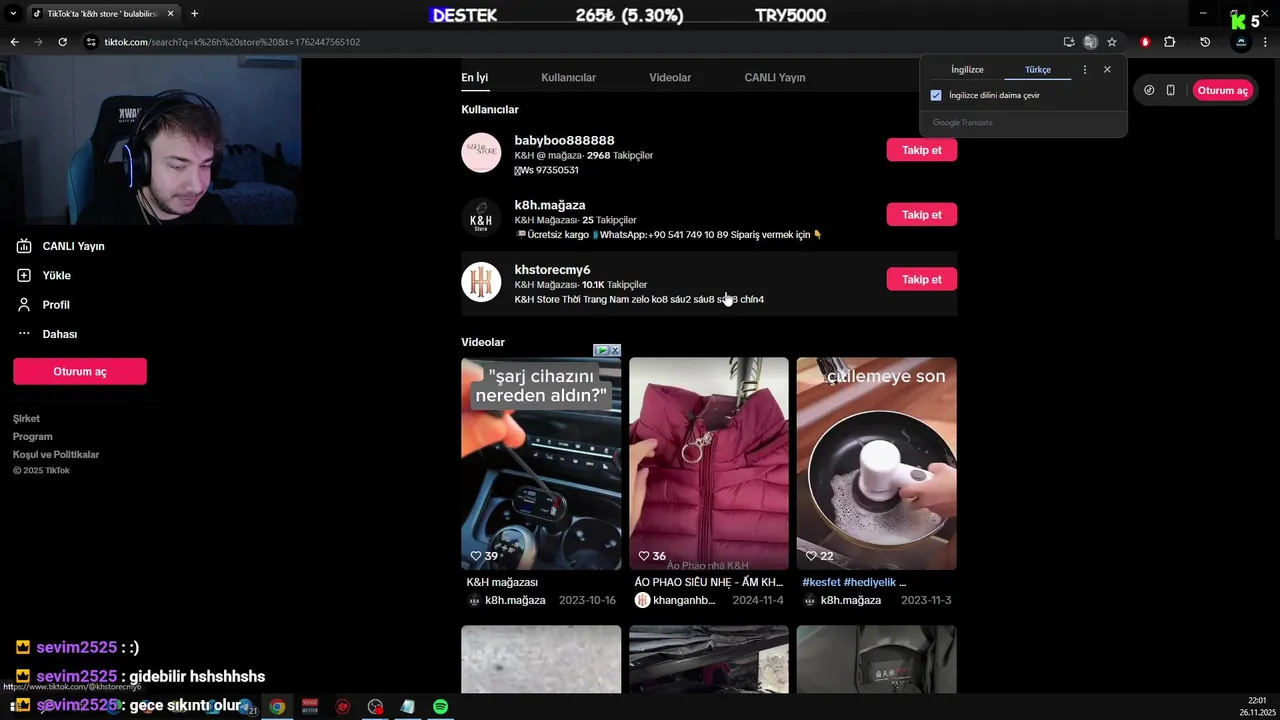Click the get app phone icon
The height and width of the screenshot is (720, 1280).
pos(1171,90)
